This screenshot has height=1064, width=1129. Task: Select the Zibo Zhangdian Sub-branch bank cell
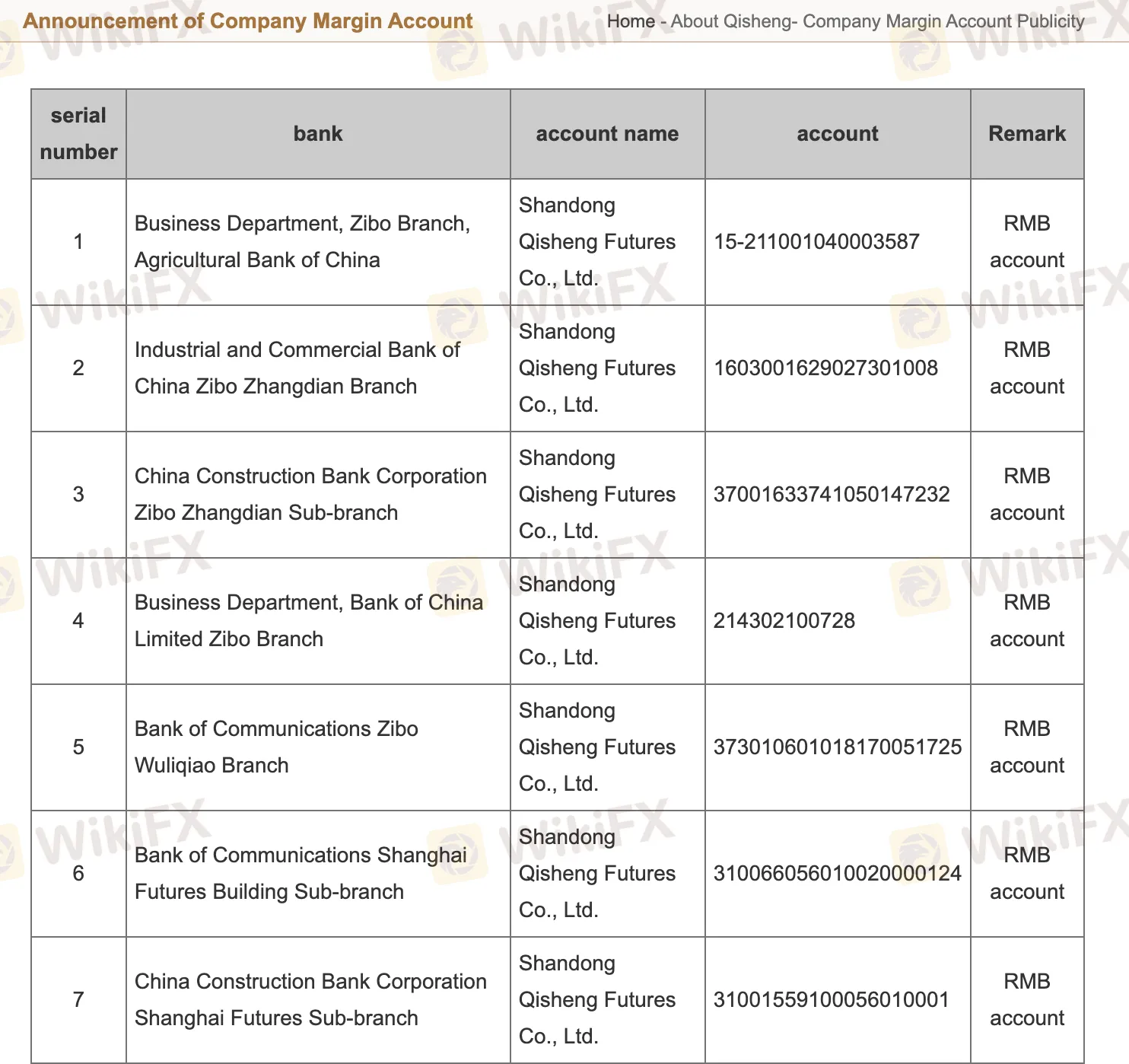[310, 495]
